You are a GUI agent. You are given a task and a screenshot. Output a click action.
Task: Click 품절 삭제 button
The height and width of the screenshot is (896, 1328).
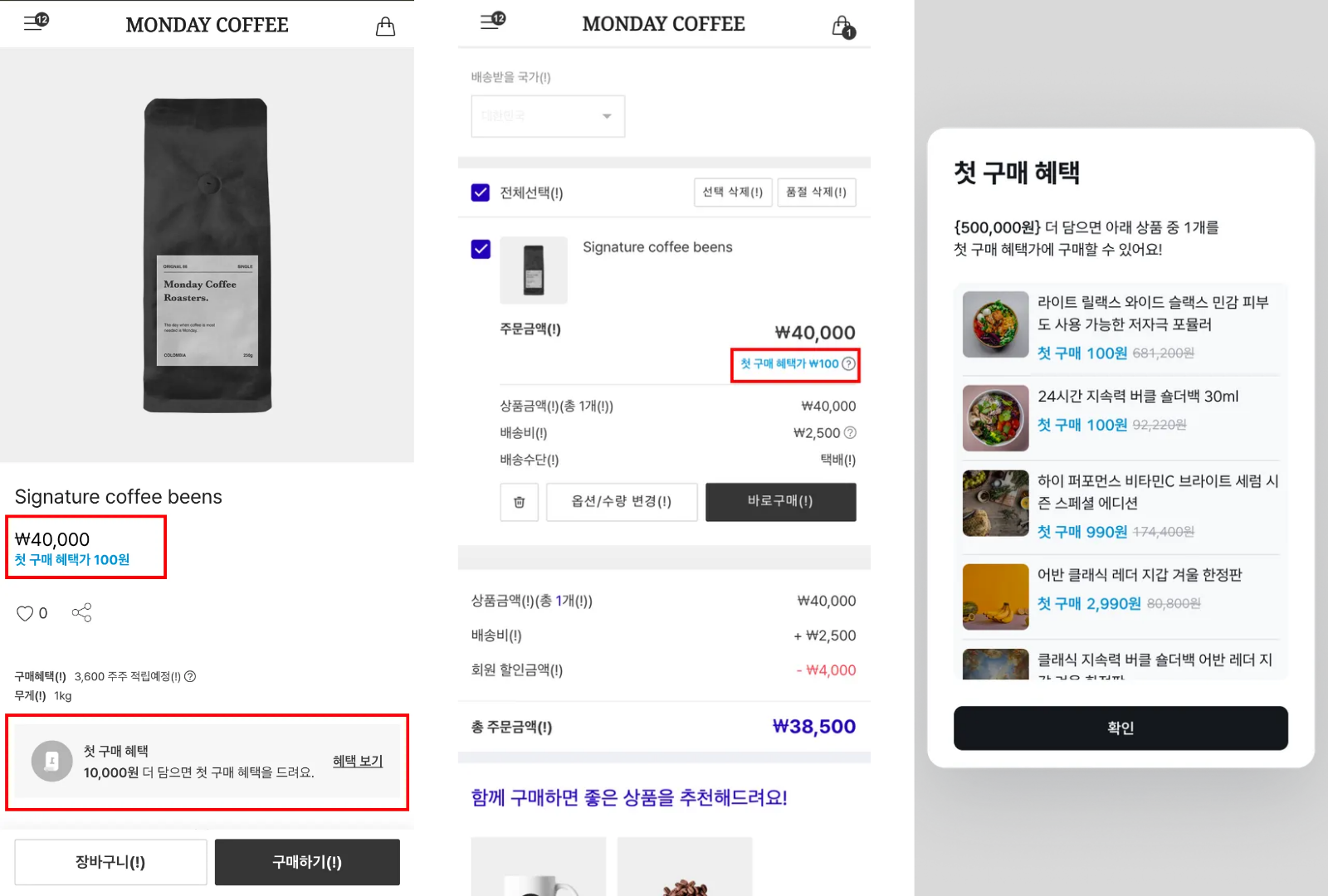coord(817,192)
